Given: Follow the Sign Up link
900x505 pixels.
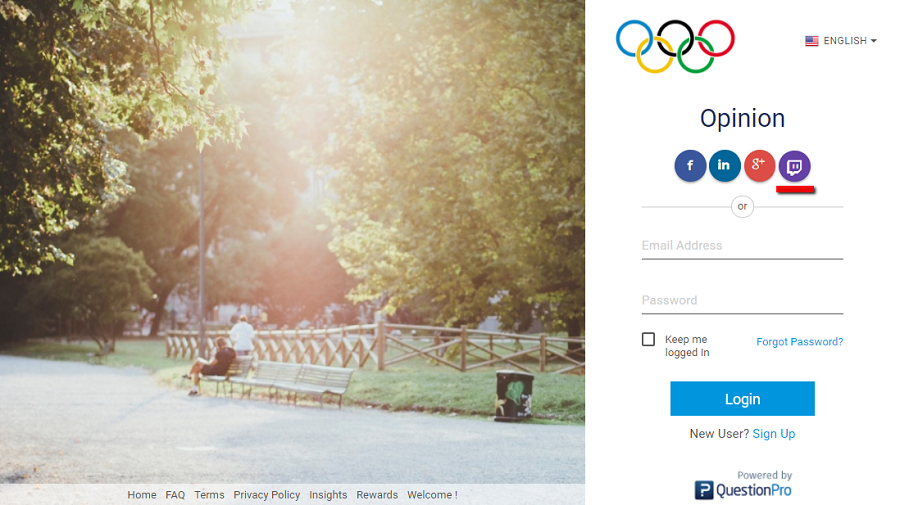Looking at the screenshot, I should 774,434.
